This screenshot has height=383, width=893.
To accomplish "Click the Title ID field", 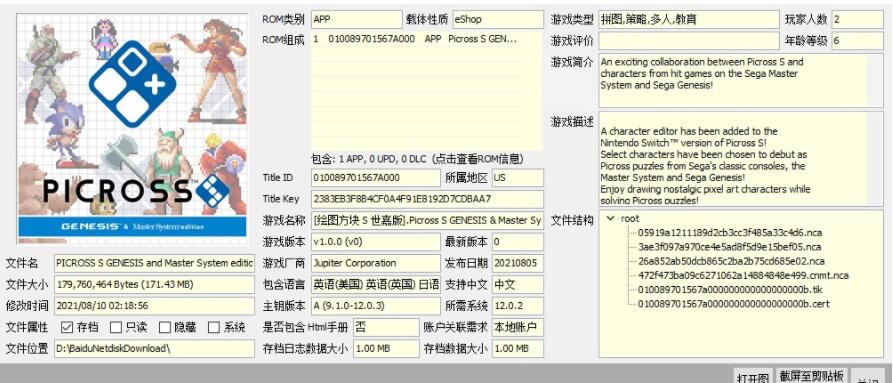I will 376,178.
